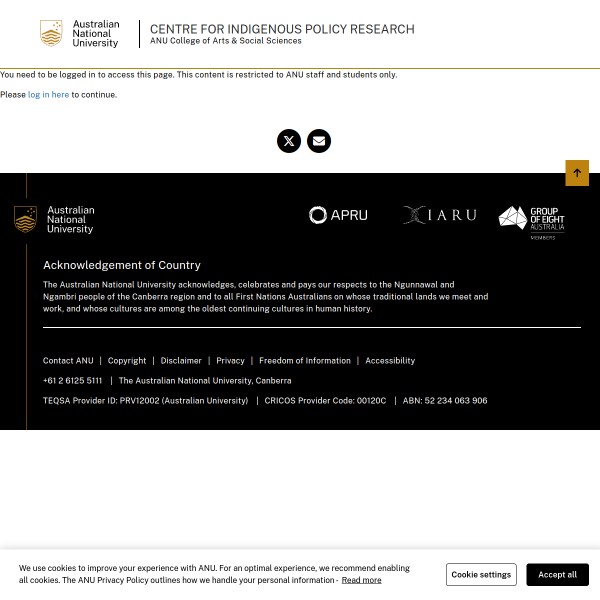The height and width of the screenshot is (600, 600).
Task: Open the Privacy footer link
Action: (230, 361)
